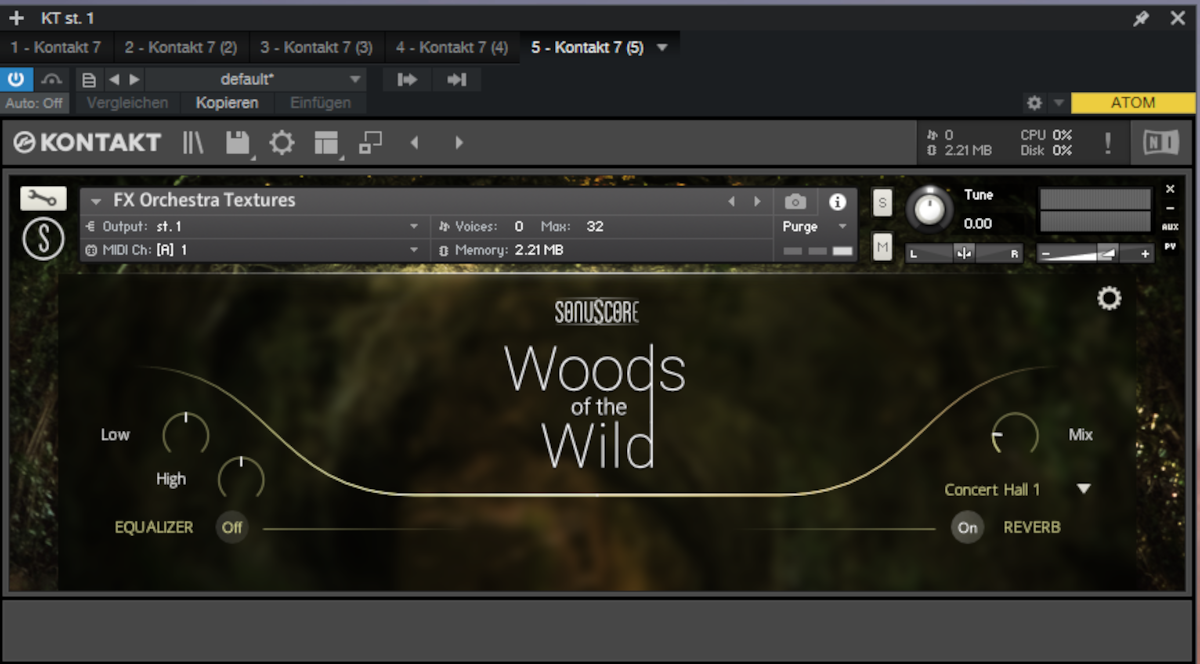The width and height of the screenshot is (1200, 664).
Task: Select tab 5 - Kontakt 7 (5)
Action: [587, 47]
